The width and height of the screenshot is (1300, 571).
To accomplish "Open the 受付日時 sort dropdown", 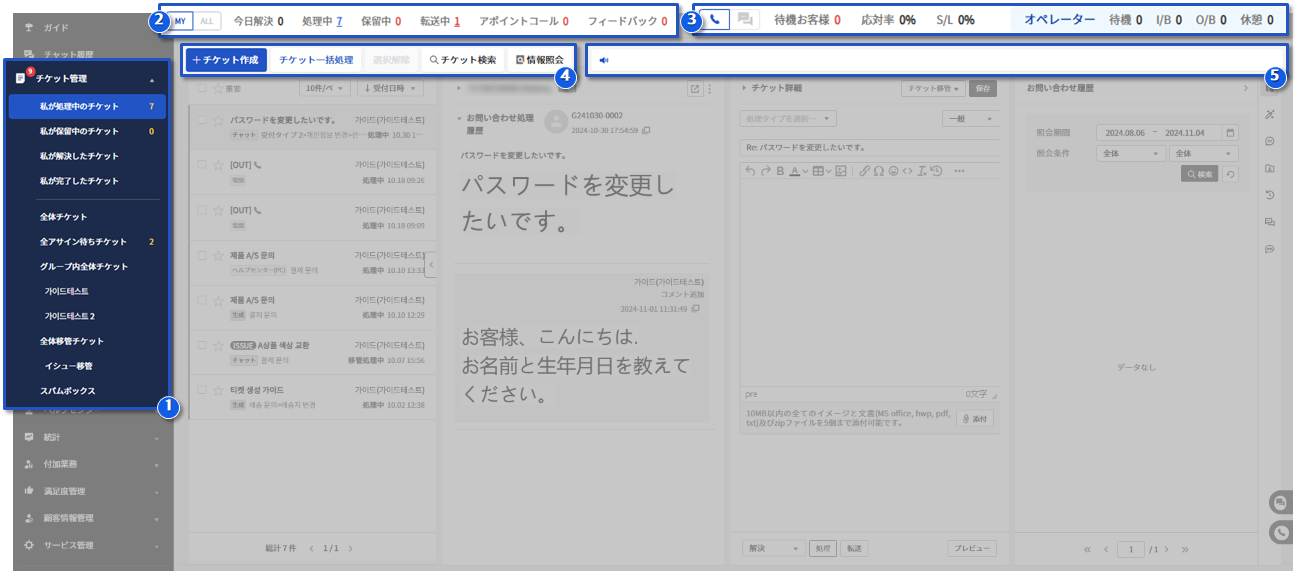I will (389, 89).
